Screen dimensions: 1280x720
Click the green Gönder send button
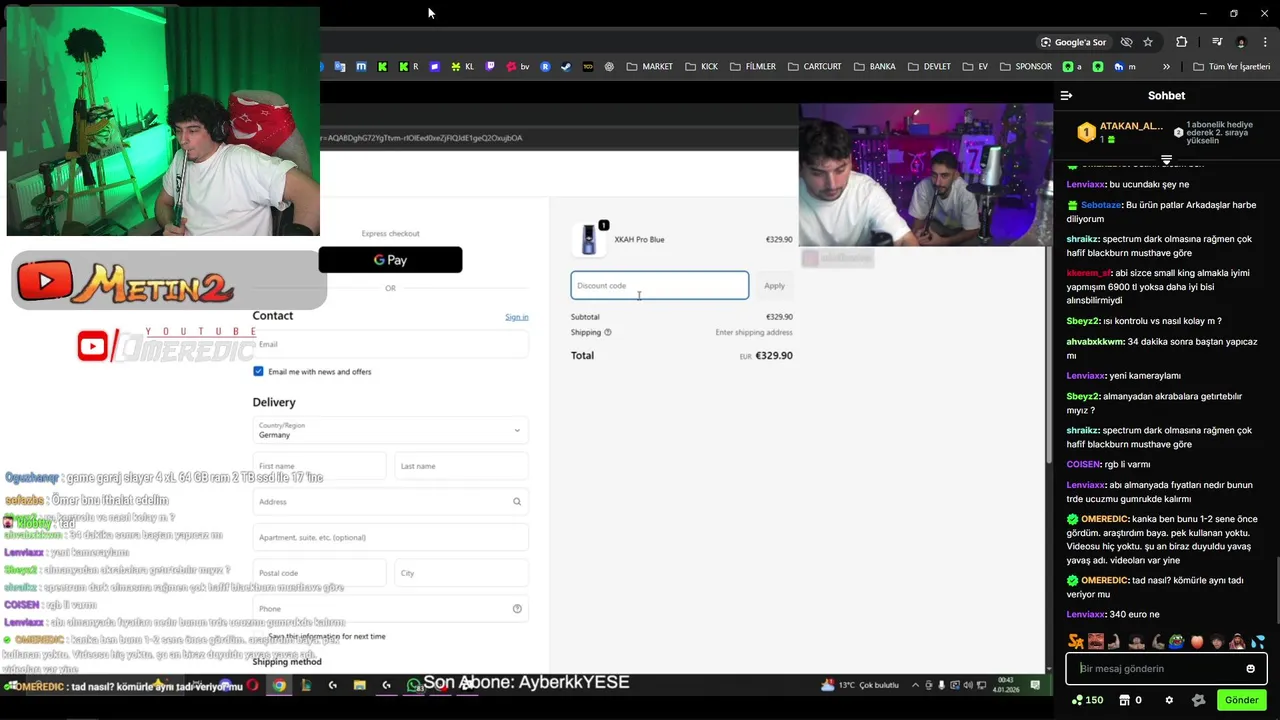coord(1241,700)
